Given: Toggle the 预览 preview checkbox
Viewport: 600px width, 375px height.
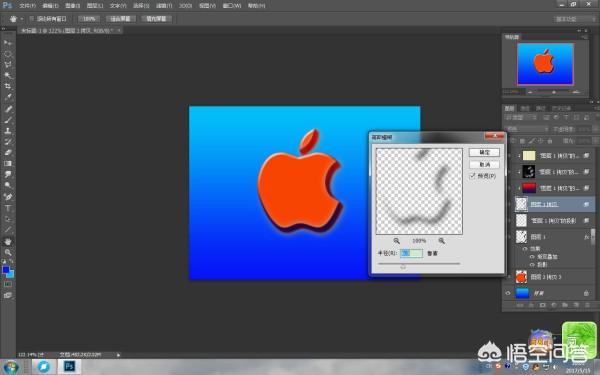Looking at the screenshot, I should [473, 176].
